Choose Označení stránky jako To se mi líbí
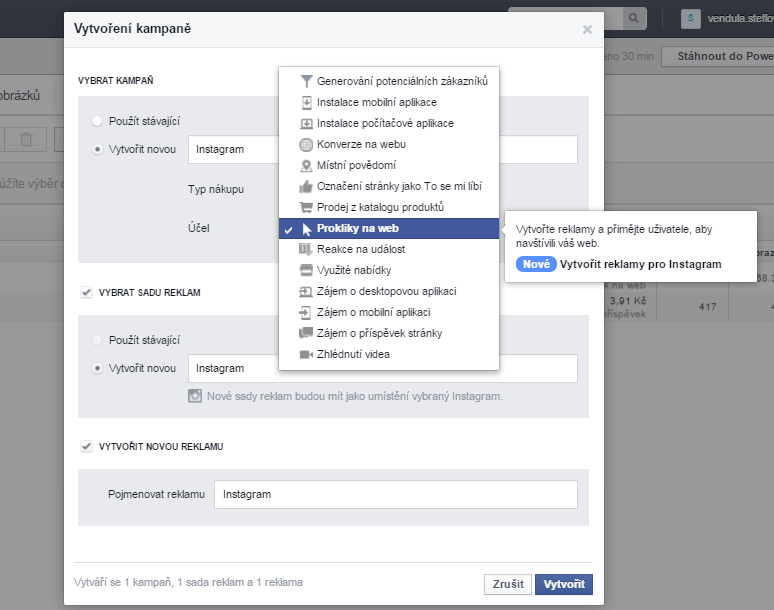Image resolution: width=774 pixels, height=610 pixels. tap(389, 186)
